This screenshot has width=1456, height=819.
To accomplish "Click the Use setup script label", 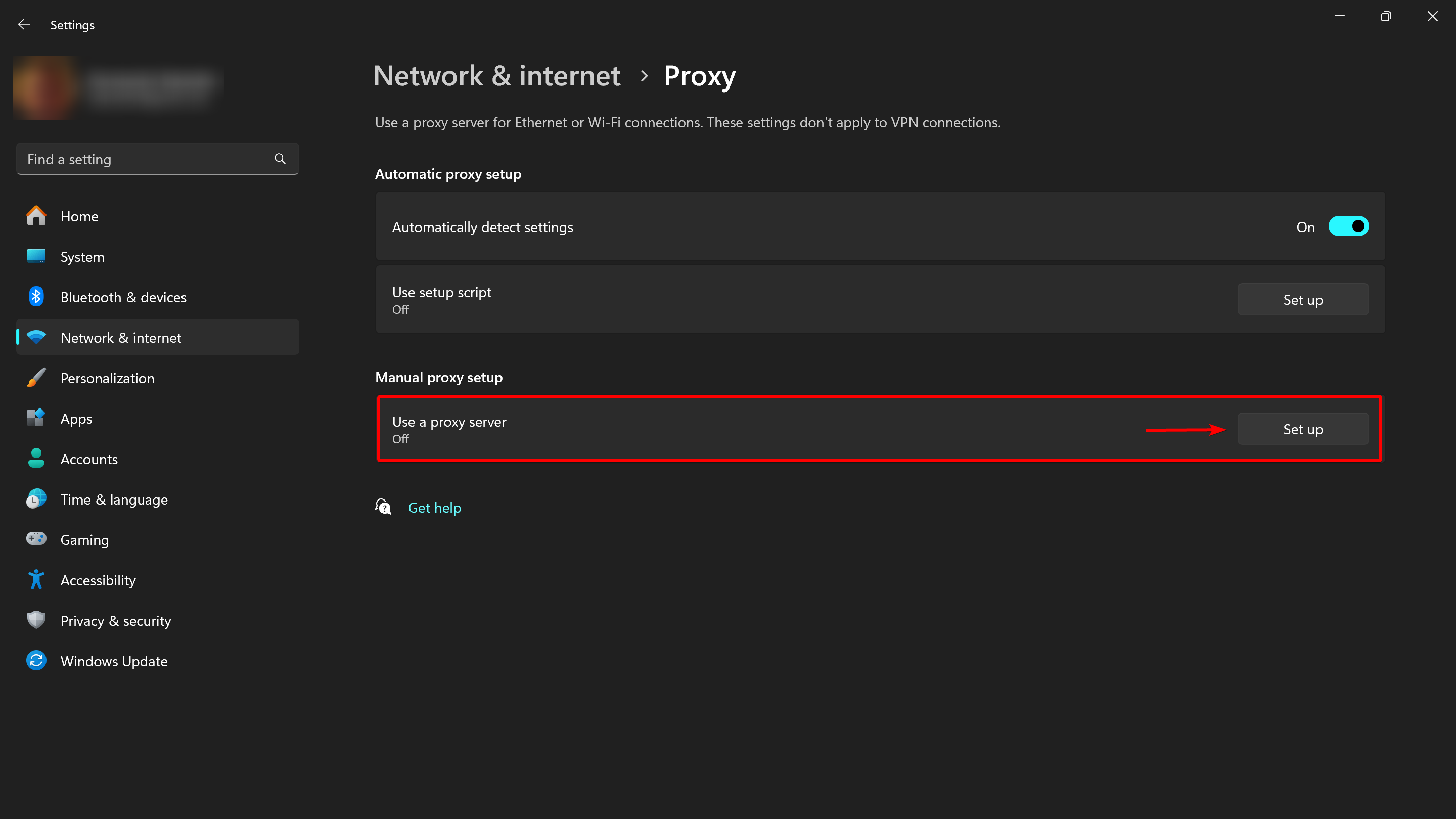I will (x=441, y=292).
